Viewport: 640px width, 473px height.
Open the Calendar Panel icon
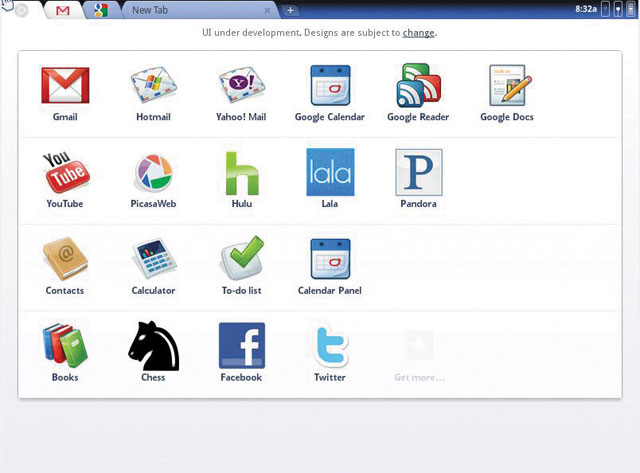point(330,259)
